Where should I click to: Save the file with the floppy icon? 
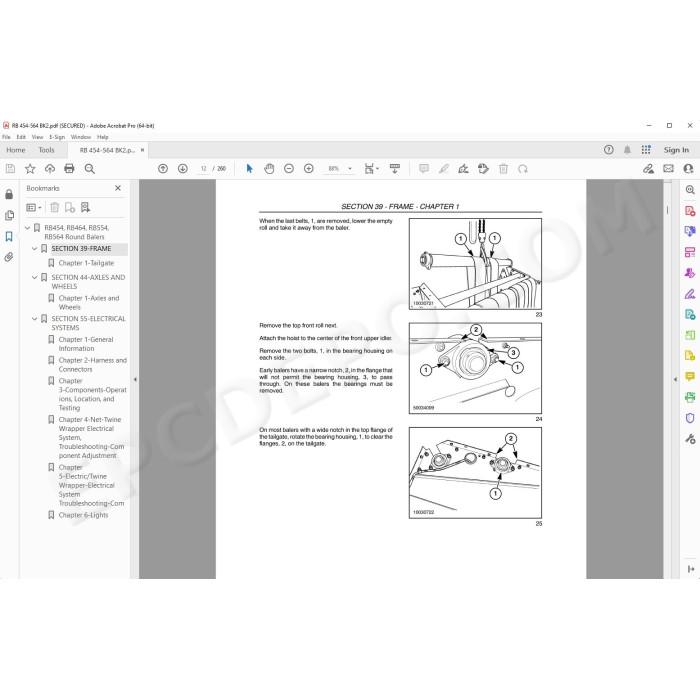click(10, 169)
